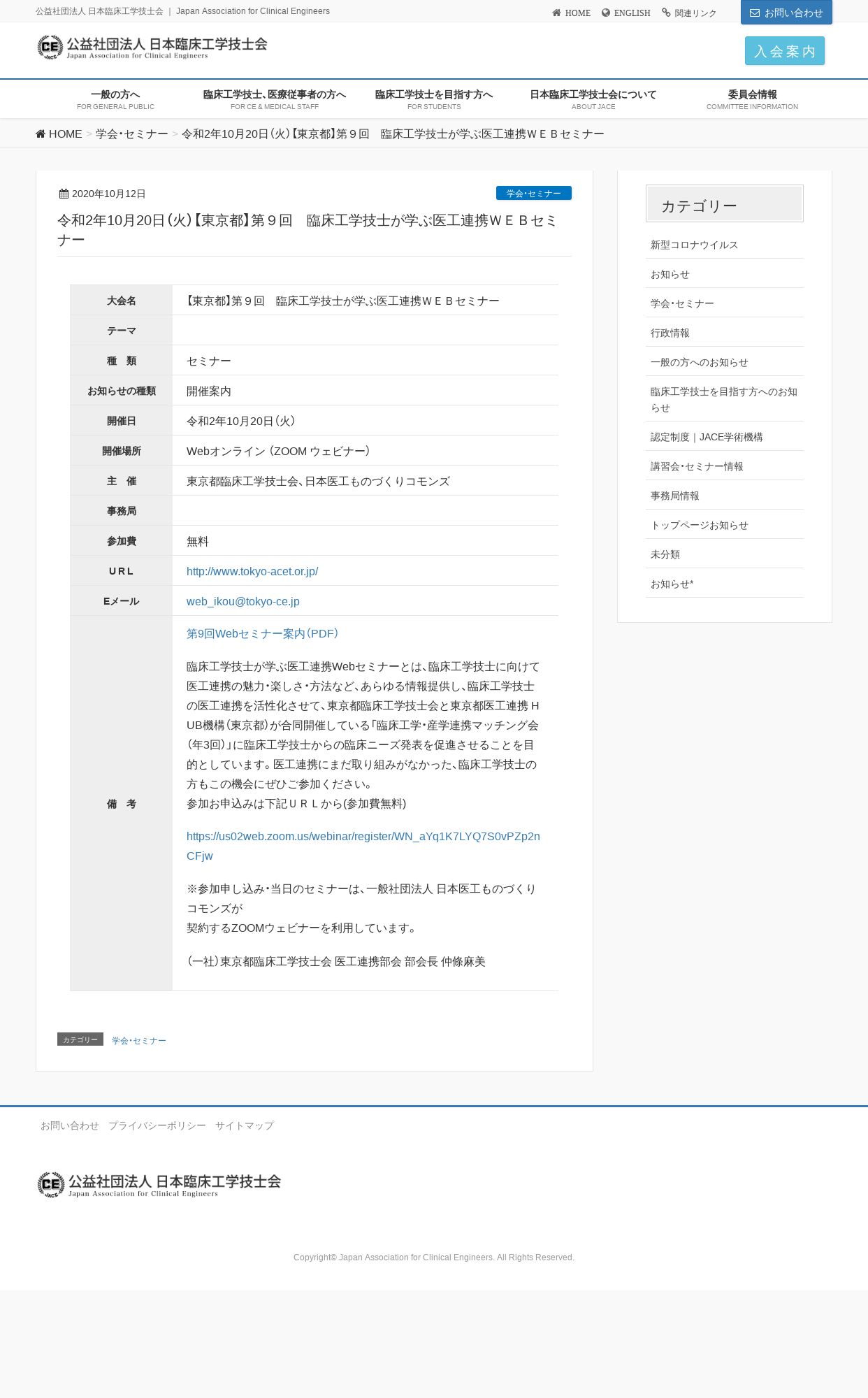Click the house icon in the breadcrumb
Screen dimensions: 868x1398
click(x=41, y=134)
